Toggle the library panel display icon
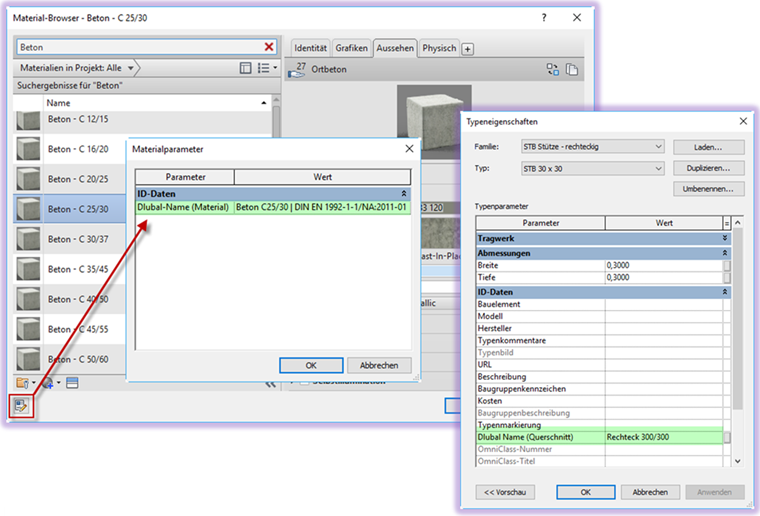 (x=246, y=68)
